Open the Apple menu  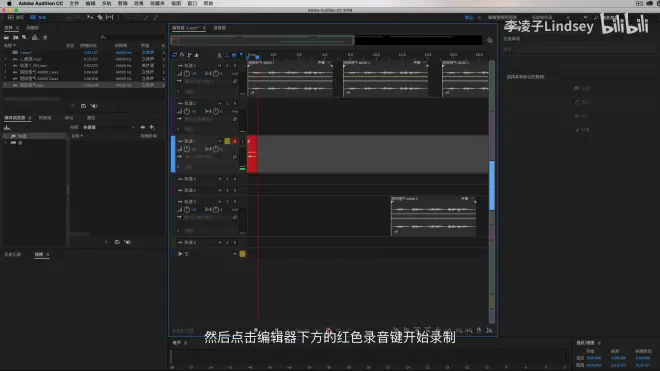click(9, 3)
